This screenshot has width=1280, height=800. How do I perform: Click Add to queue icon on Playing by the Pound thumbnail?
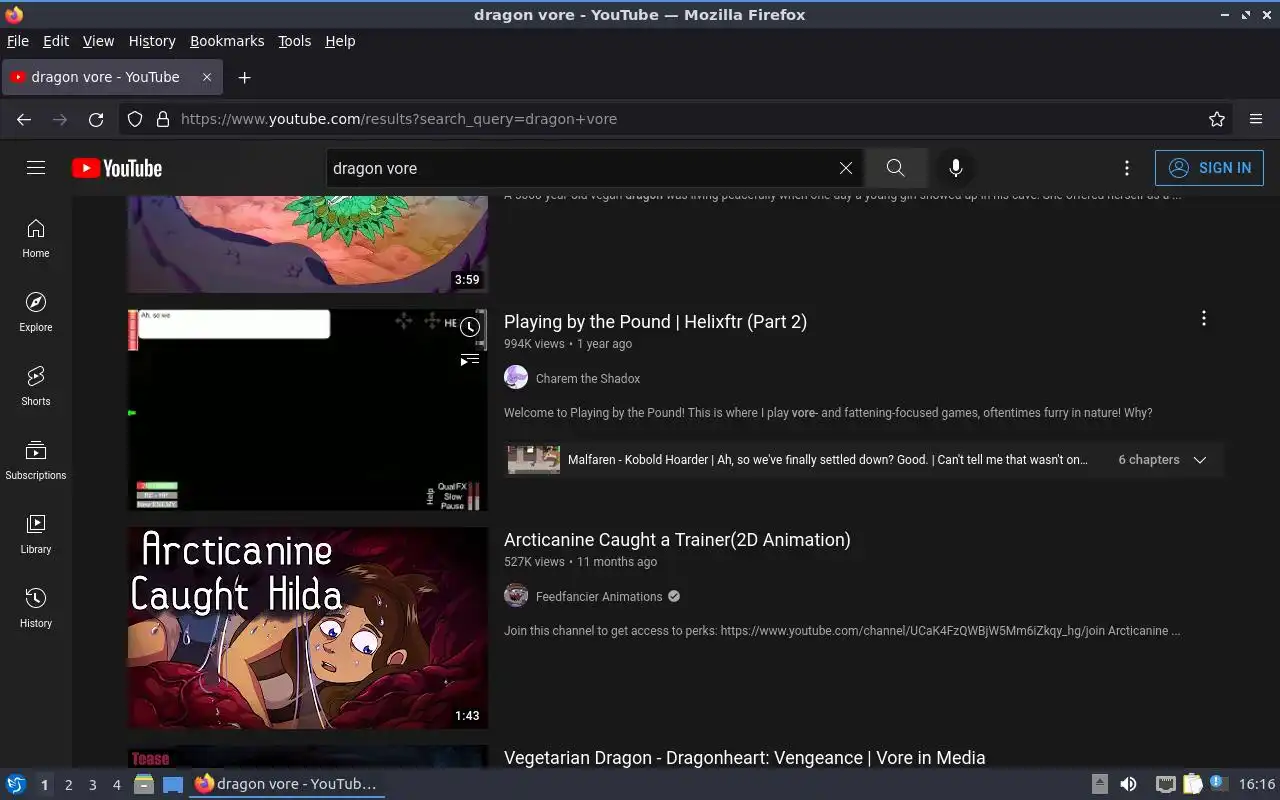click(470, 360)
